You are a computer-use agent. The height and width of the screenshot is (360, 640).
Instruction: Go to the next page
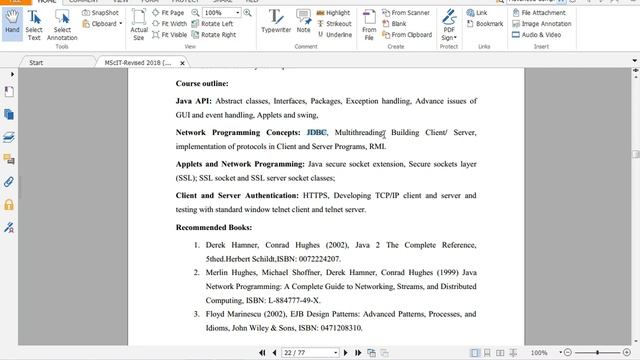346,353
